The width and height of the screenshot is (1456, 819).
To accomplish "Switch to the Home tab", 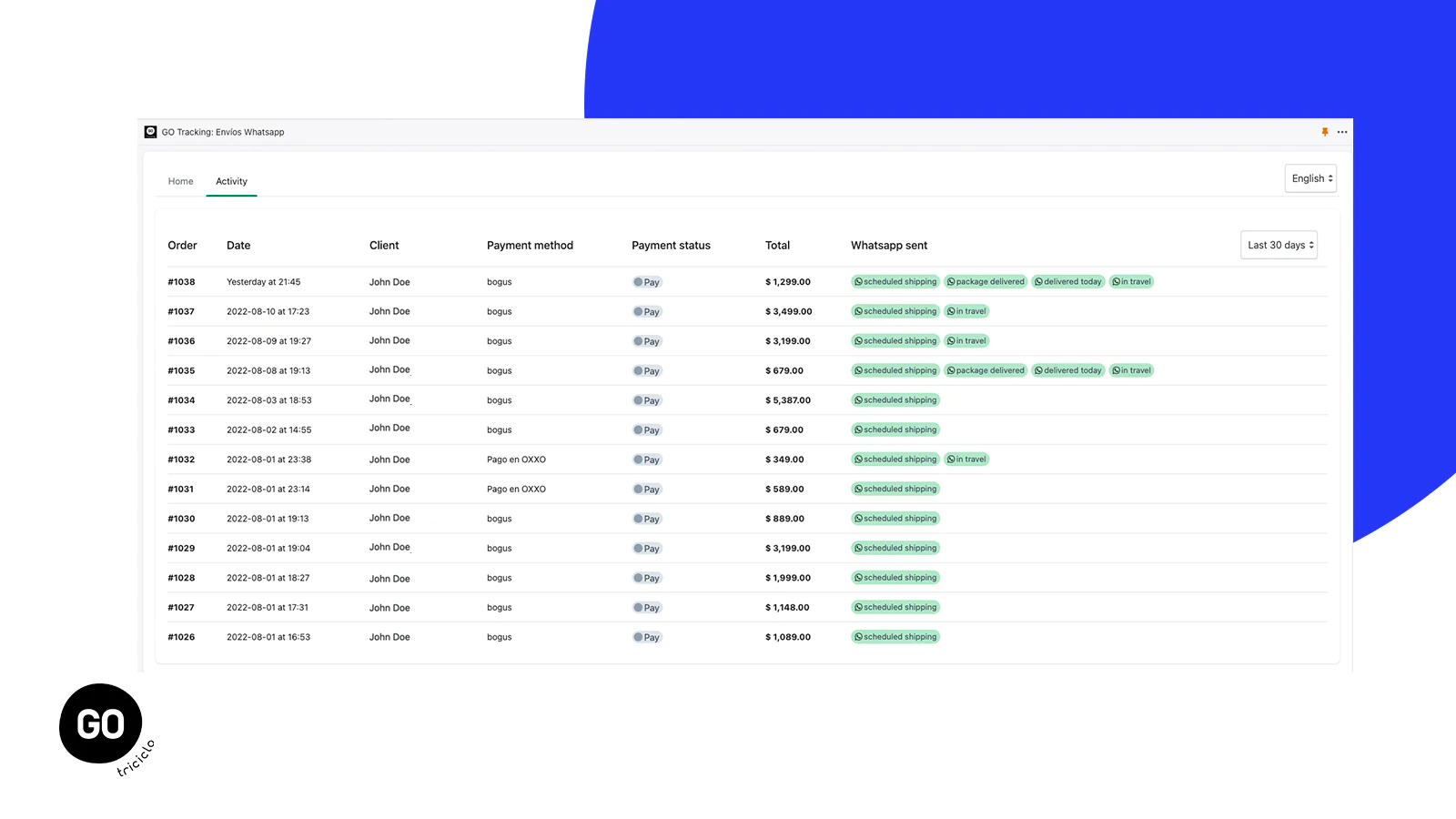I will (180, 181).
